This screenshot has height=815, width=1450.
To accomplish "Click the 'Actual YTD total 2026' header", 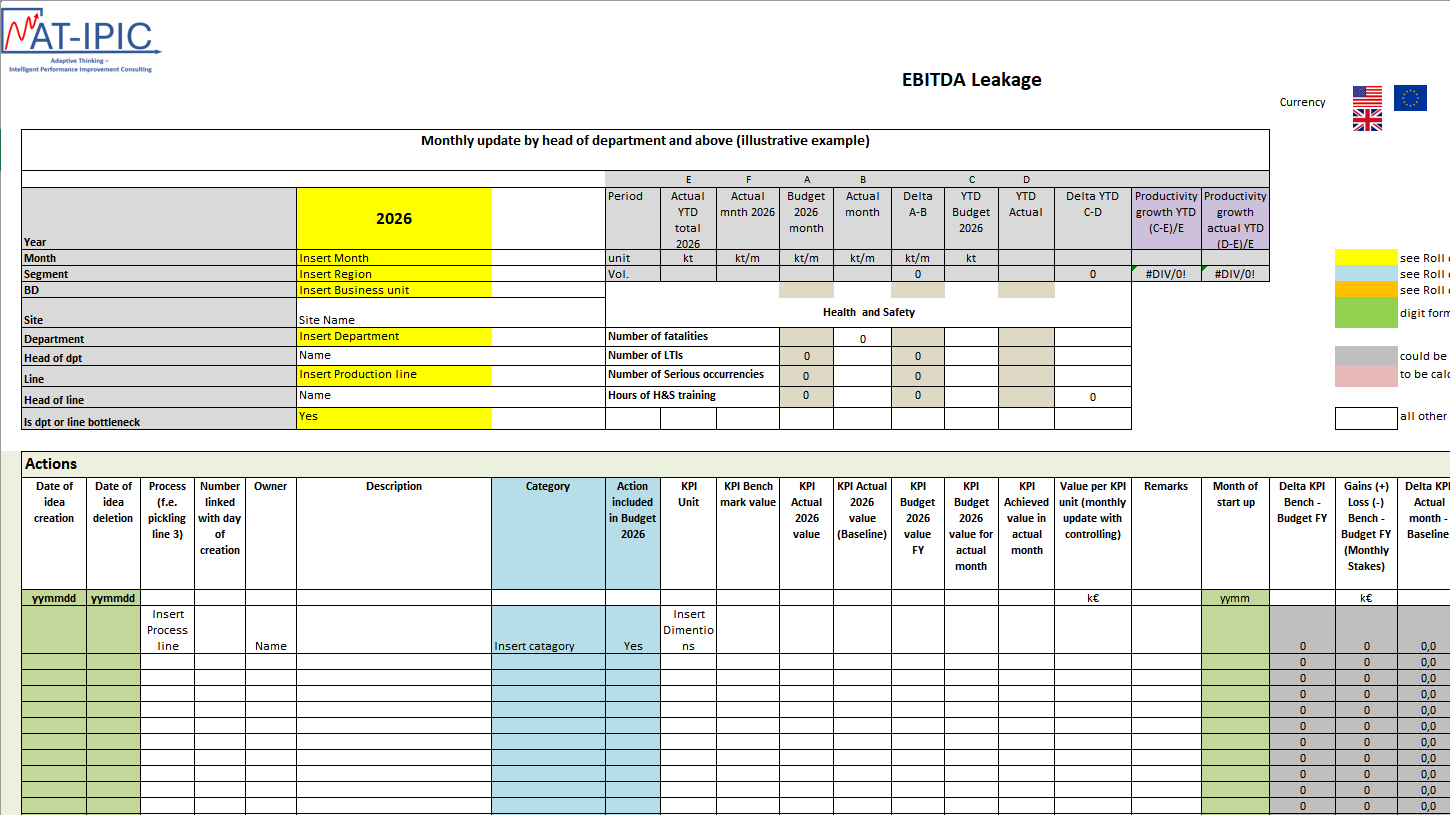I will 688,219.
